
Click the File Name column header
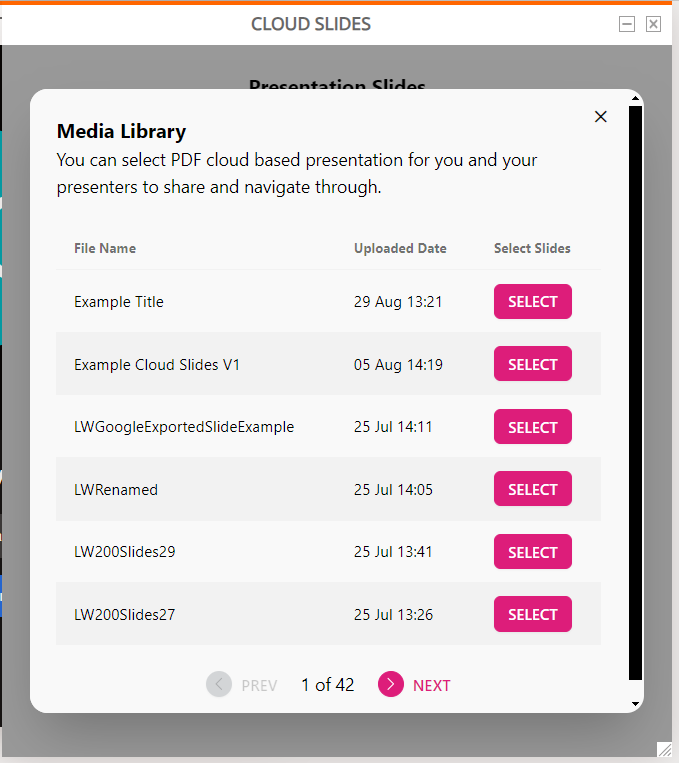tap(105, 248)
